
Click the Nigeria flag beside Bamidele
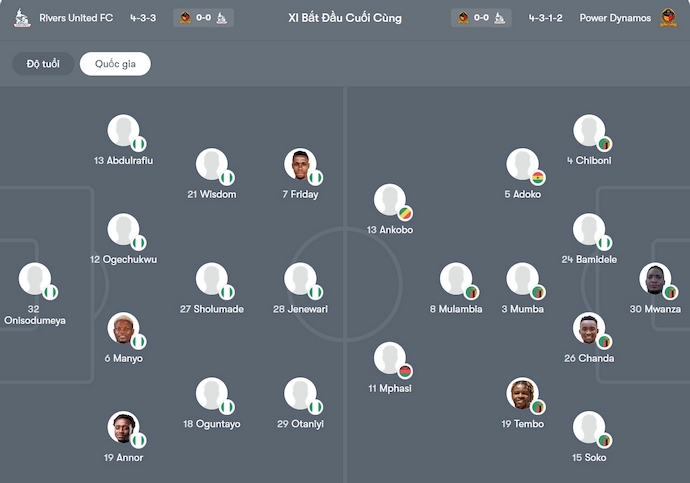pos(604,242)
